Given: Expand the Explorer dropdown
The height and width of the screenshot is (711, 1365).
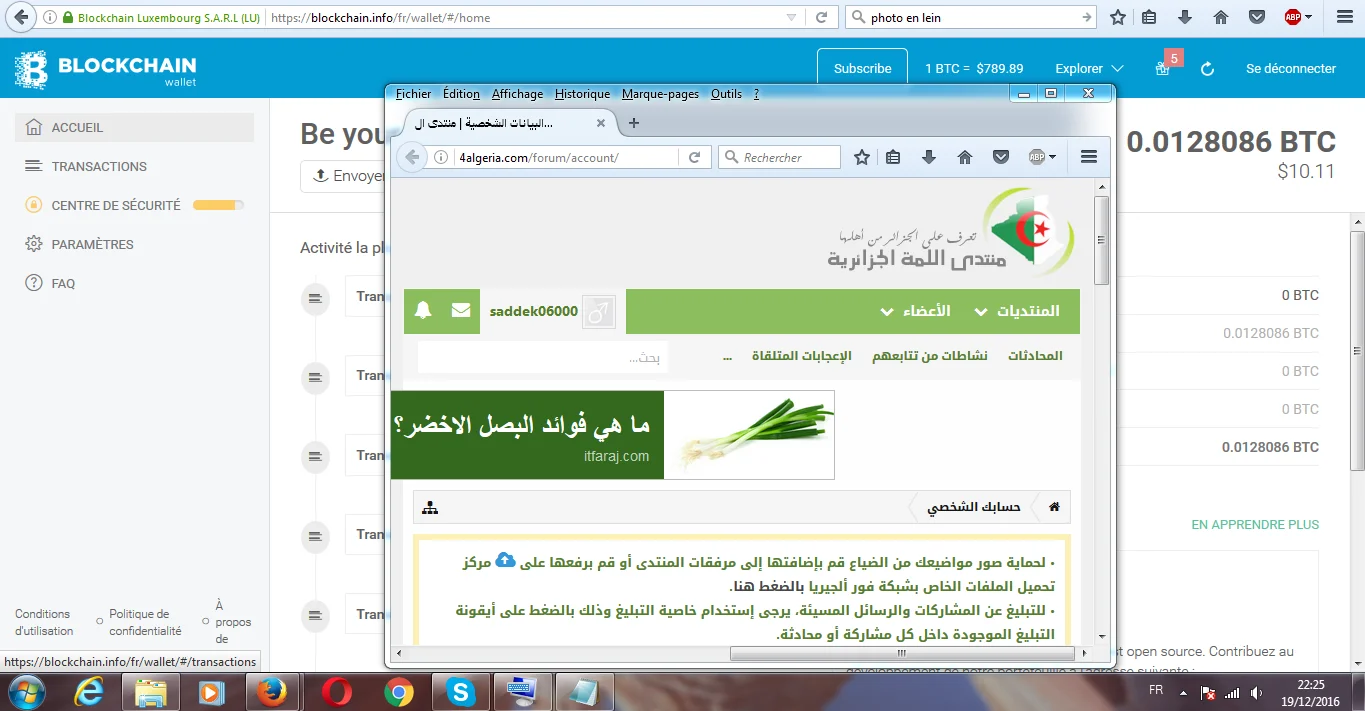Looking at the screenshot, I should click(1089, 69).
